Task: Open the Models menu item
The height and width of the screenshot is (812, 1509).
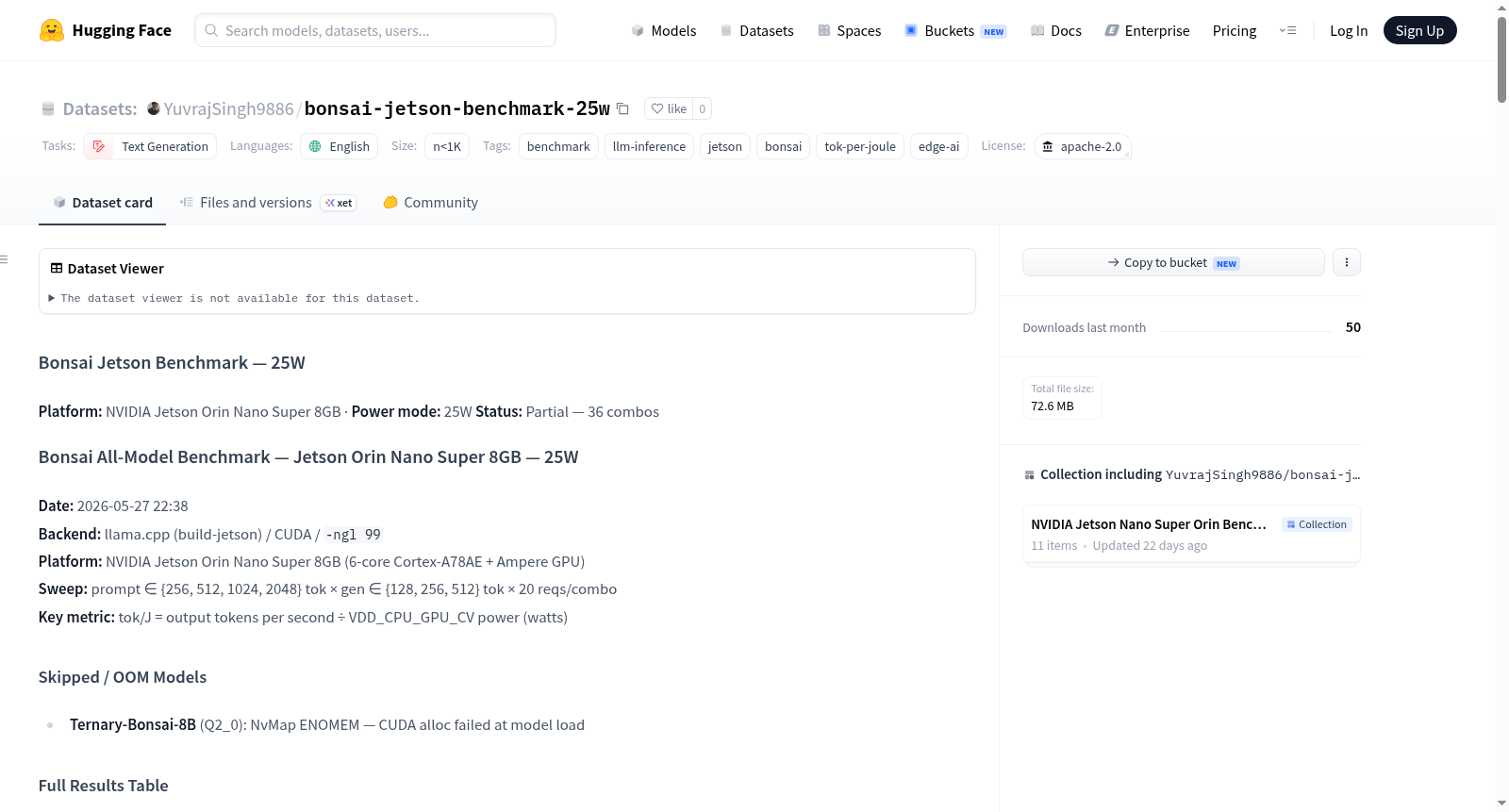Action: coord(664,30)
